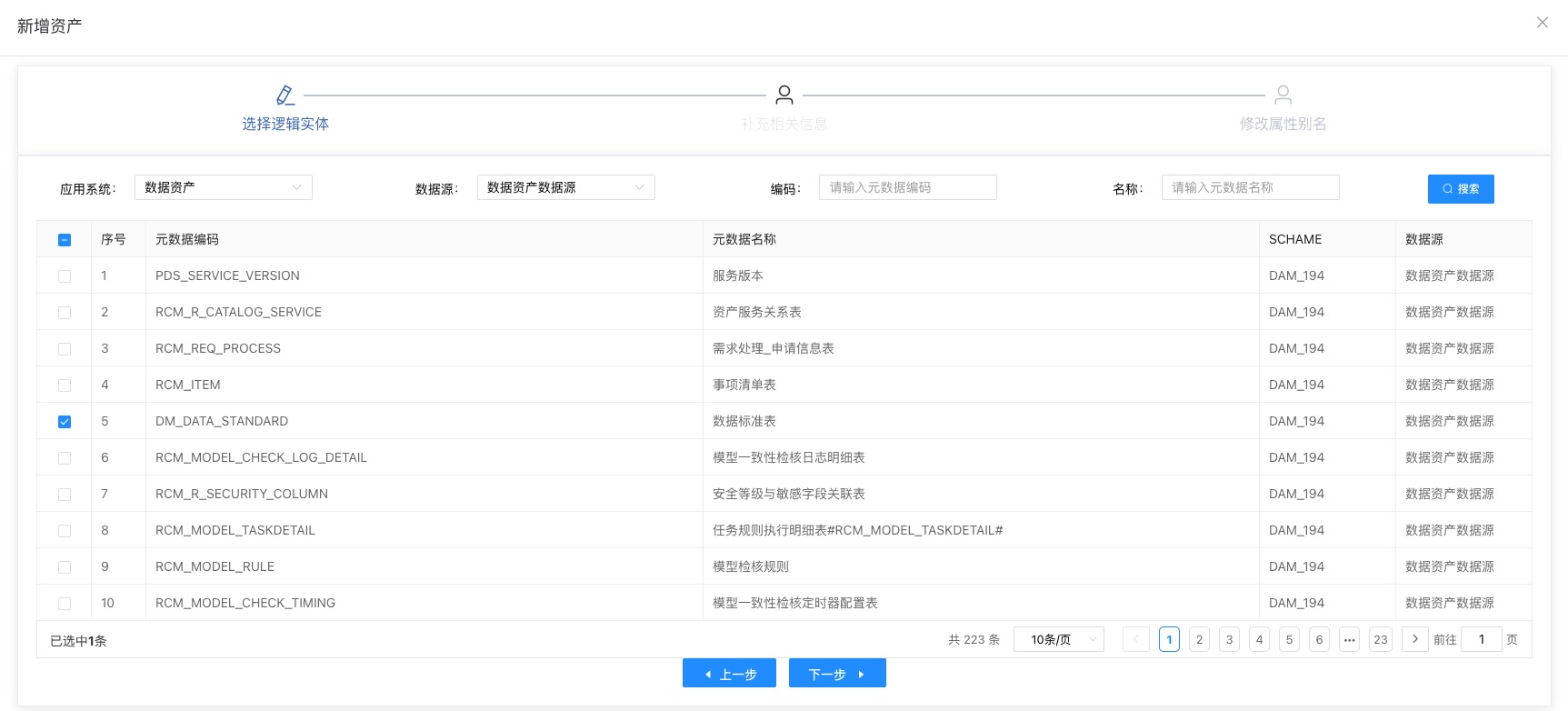Jump to last page 23
1568x711 pixels.
point(1381,639)
